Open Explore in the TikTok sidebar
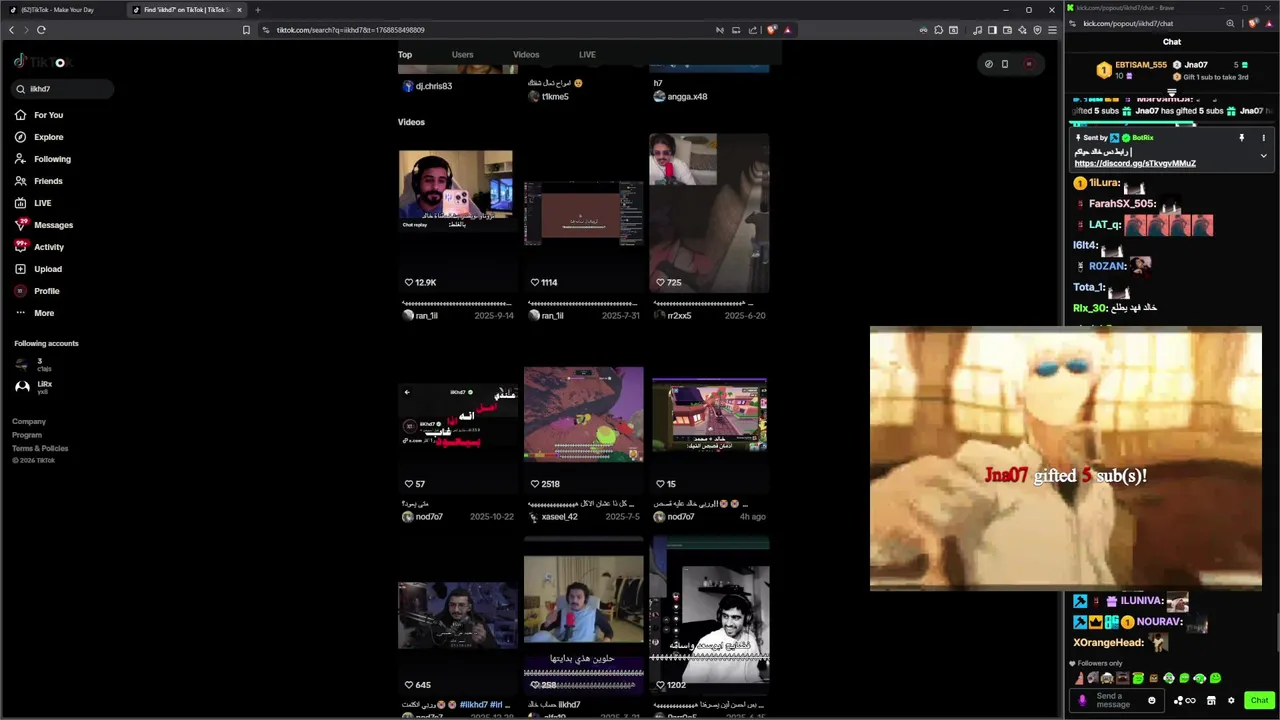This screenshot has height=720, width=1280. click(x=40, y=137)
